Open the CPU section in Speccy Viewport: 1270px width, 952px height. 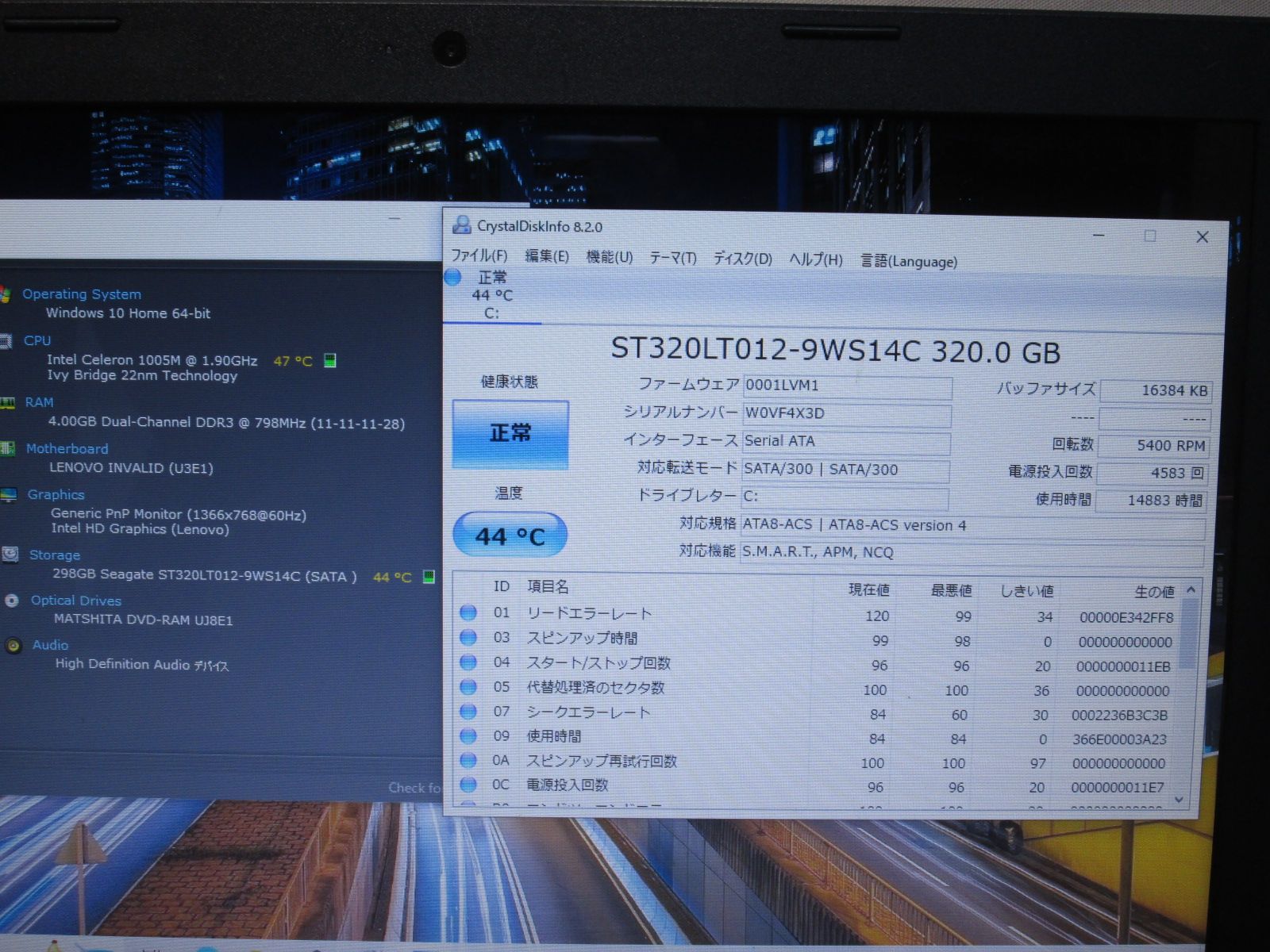(x=37, y=340)
